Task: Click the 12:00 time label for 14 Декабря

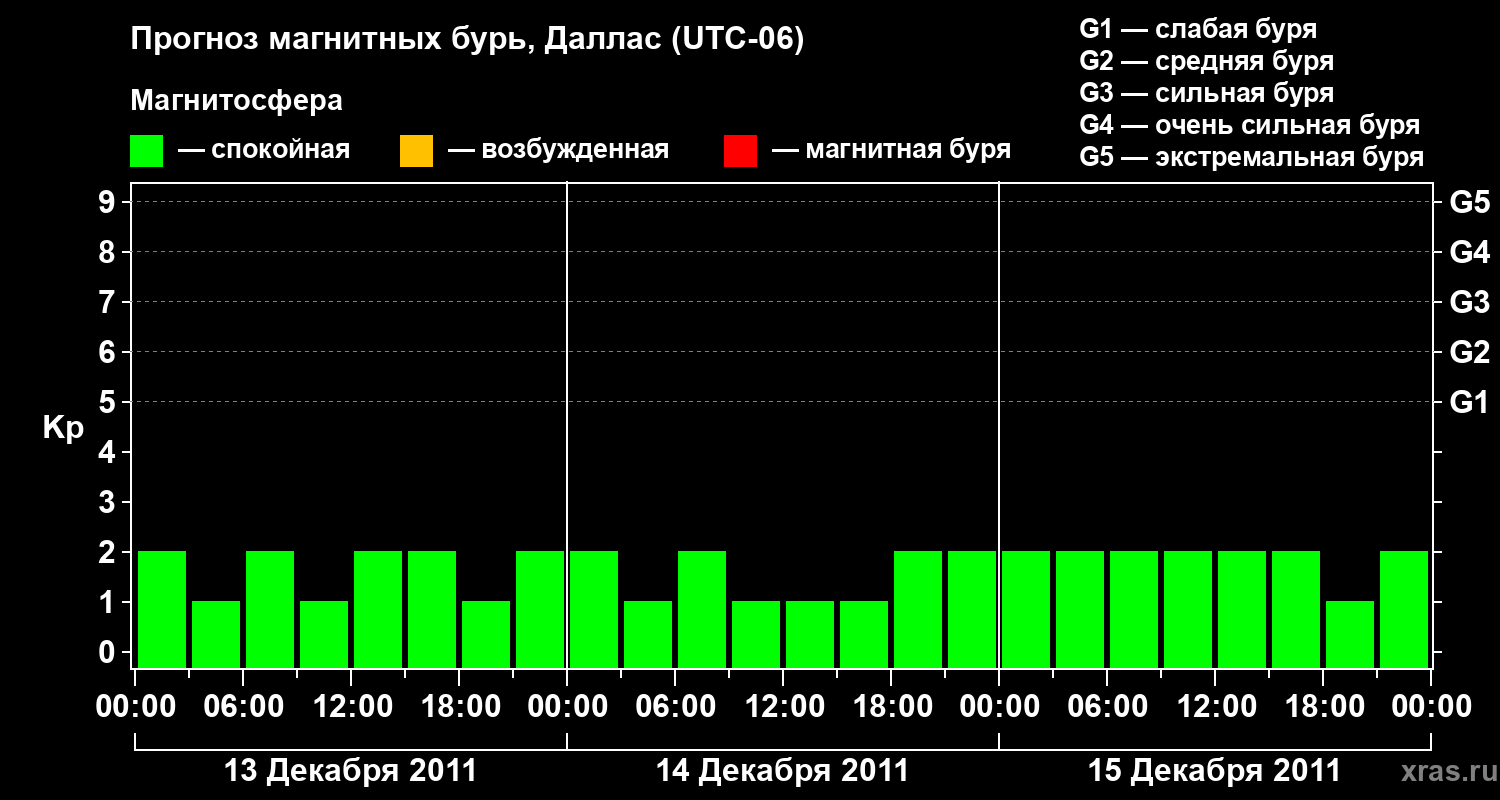Action: [783, 707]
